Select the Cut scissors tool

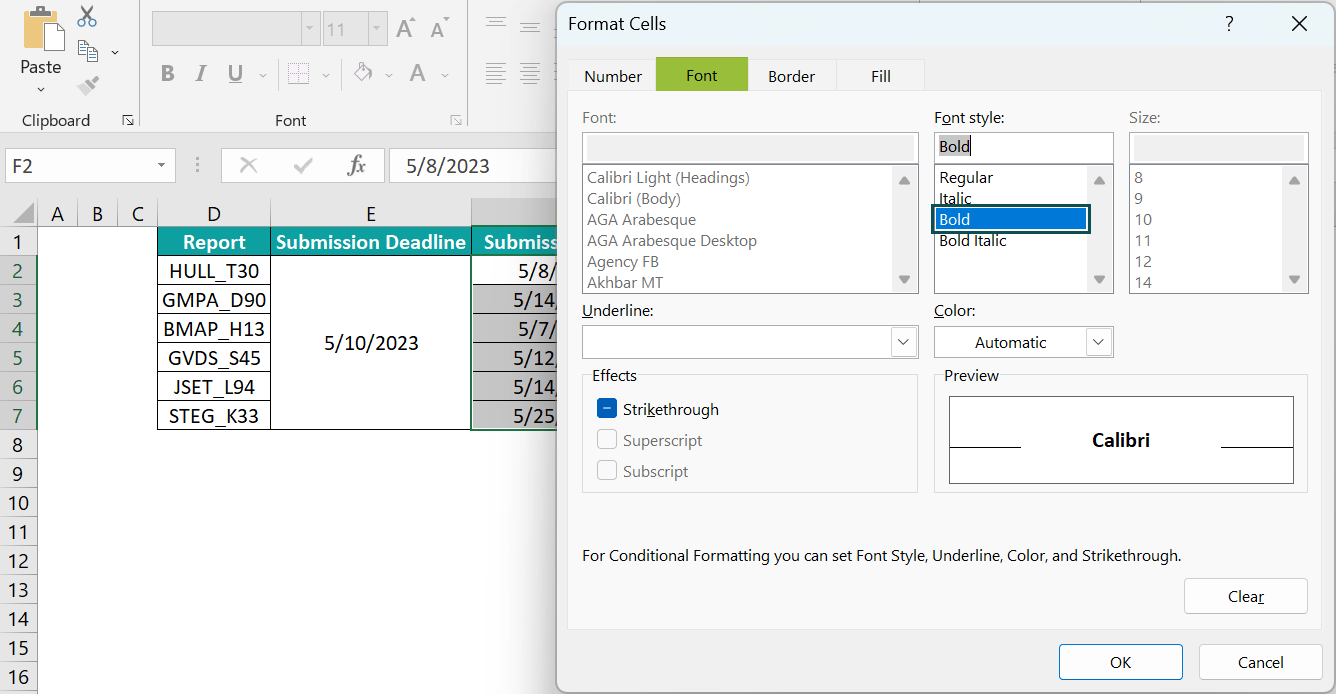tap(86, 17)
